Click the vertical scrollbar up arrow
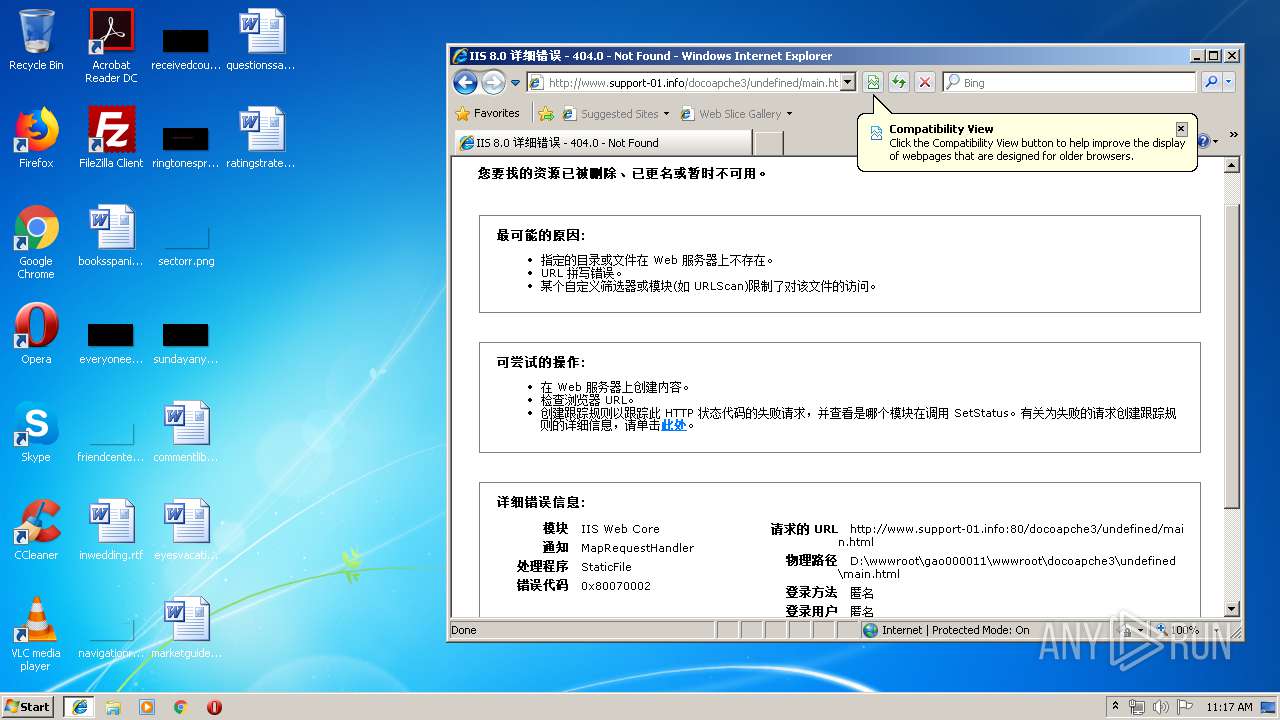Image resolution: width=1280 pixels, height=720 pixels. [x=1232, y=165]
